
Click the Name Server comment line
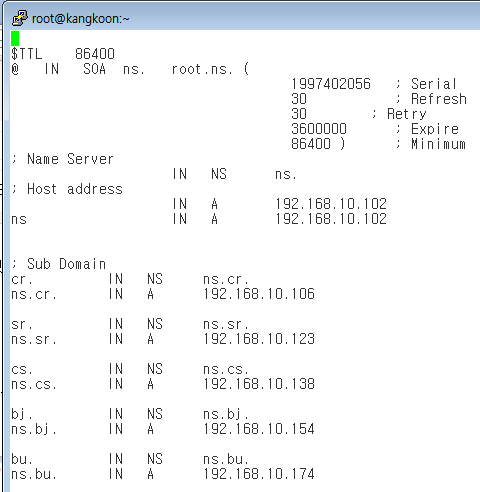pyautogui.click(x=62, y=159)
